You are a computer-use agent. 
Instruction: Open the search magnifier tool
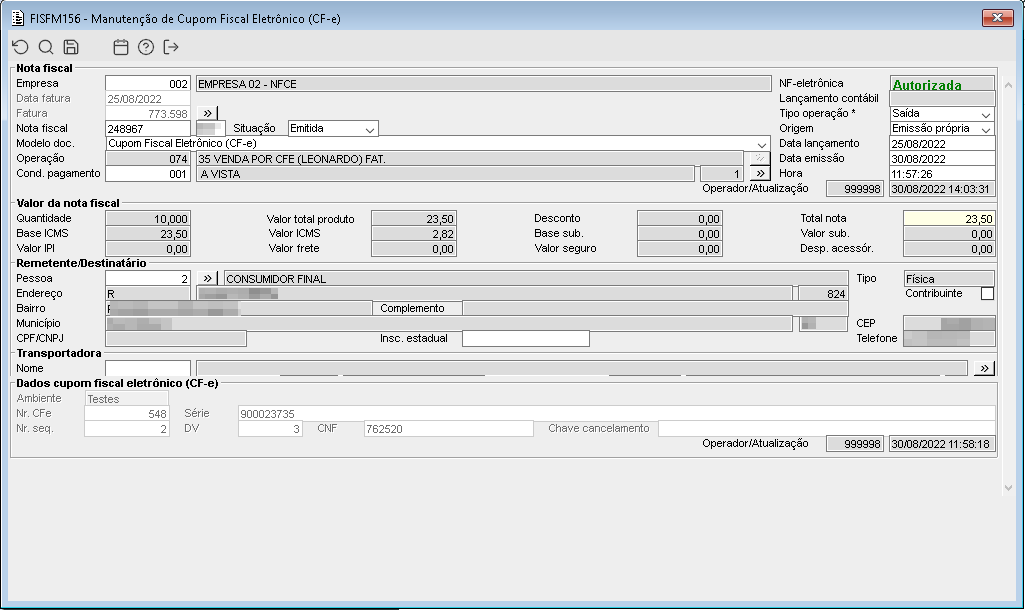point(46,47)
